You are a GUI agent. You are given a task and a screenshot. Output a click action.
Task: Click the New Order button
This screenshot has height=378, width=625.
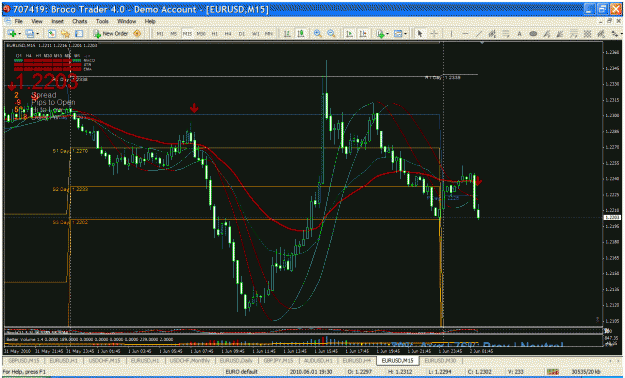(110, 34)
